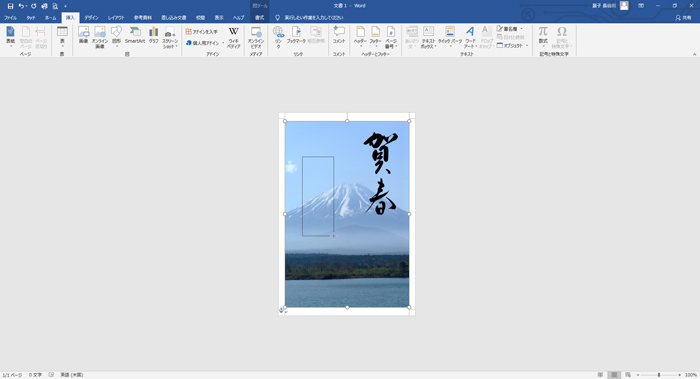700x379 pixels.
Task: Insert a SmartArt graphic
Action: pos(135,35)
